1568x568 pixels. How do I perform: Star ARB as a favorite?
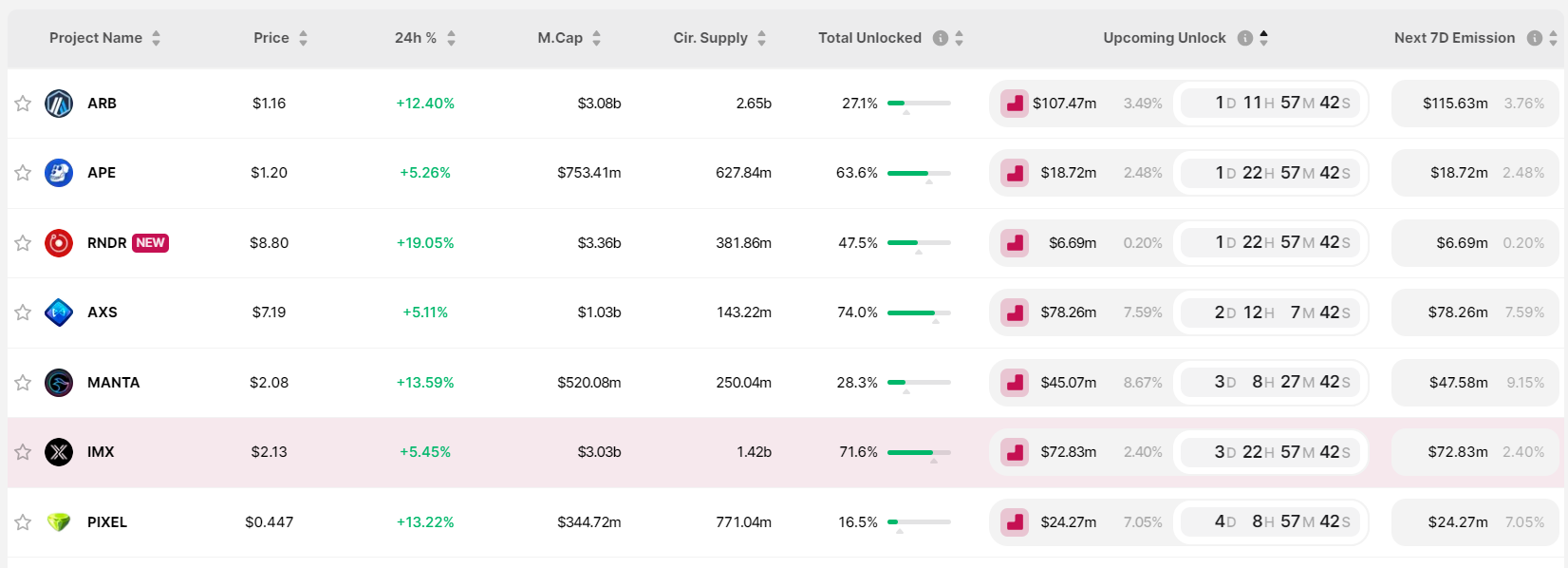pos(23,104)
